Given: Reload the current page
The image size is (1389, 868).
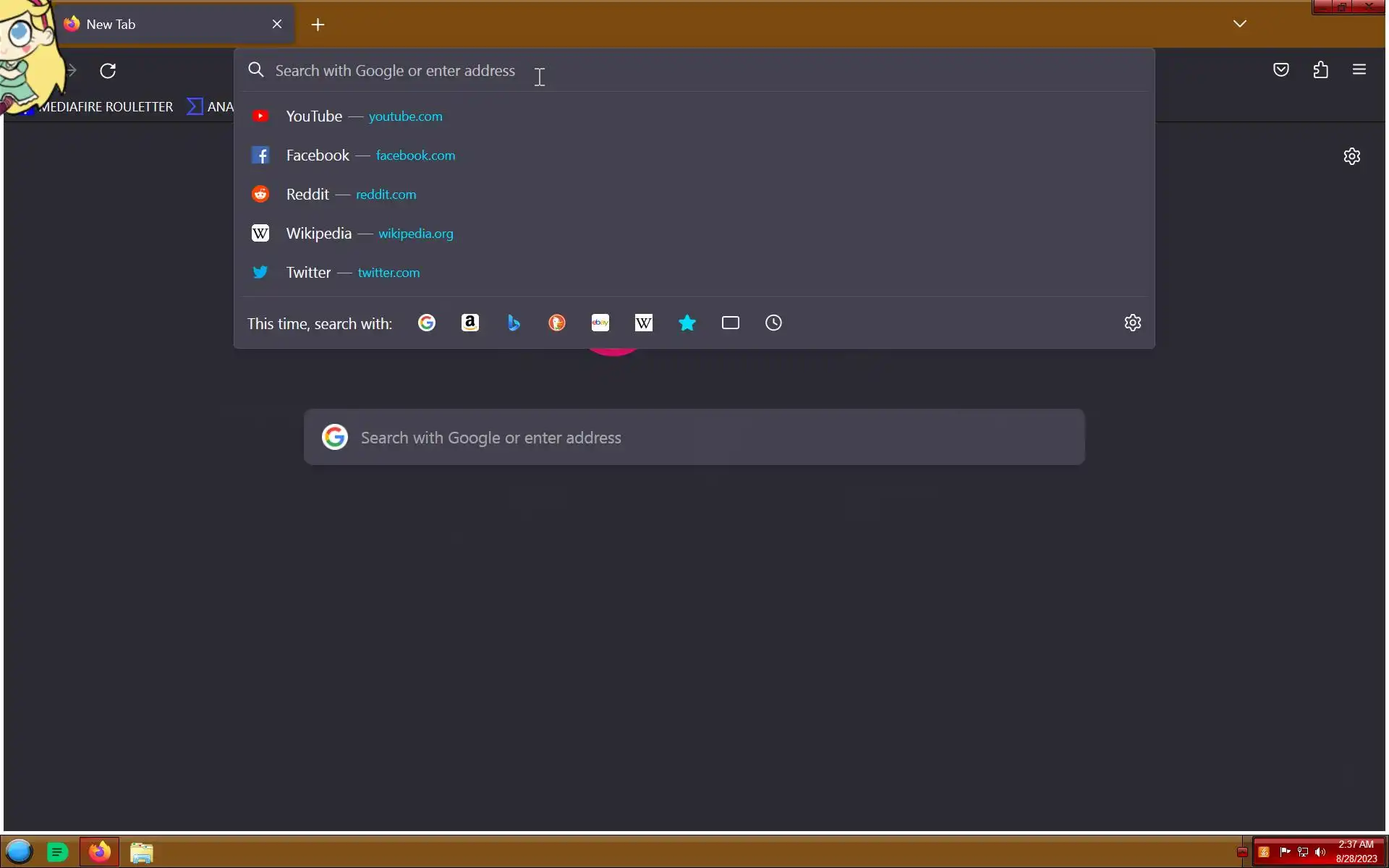Looking at the screenshot, I should pos(108,71).
